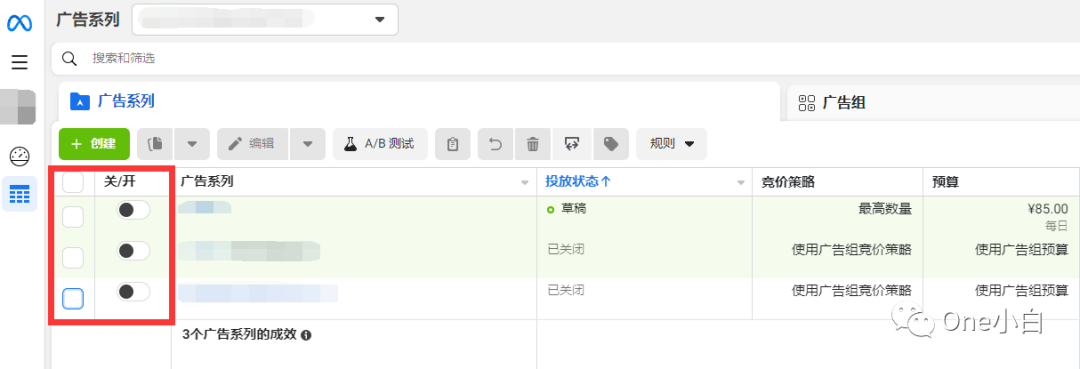Click the 广告系列 blue folder icon
The image size is (1080, 369).
click(x=80, y=102)
